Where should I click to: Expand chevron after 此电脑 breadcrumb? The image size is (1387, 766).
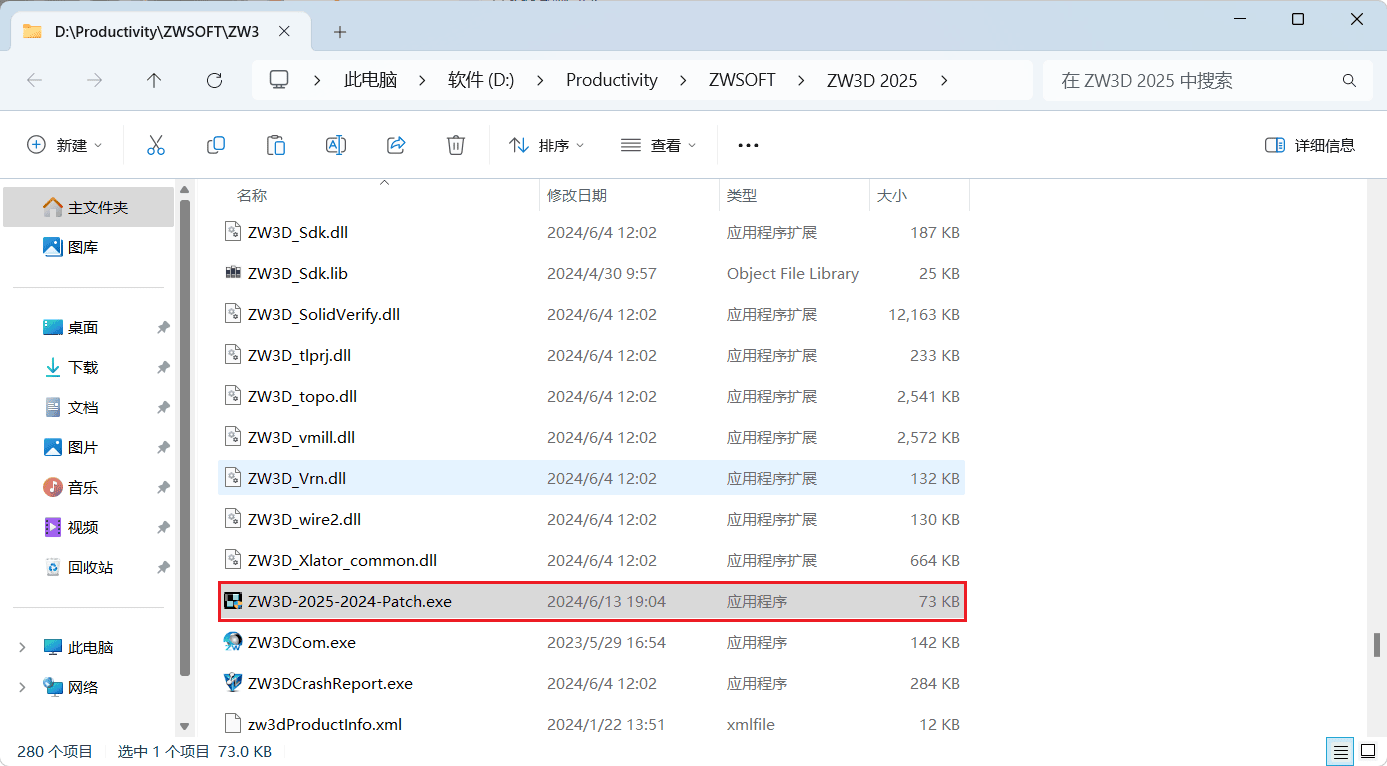click(x=423, y=80)
